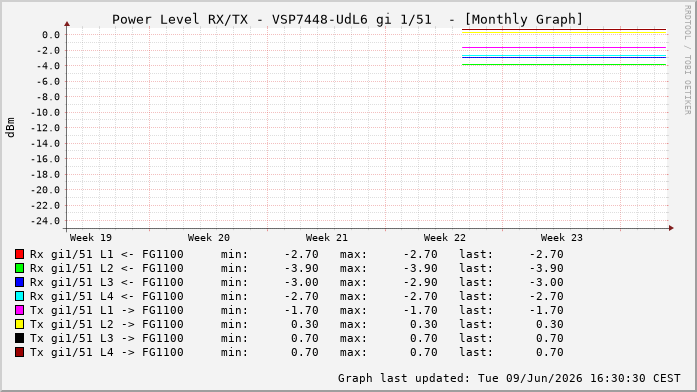Click the Week 23 axis label

click(x=561, y=238)
